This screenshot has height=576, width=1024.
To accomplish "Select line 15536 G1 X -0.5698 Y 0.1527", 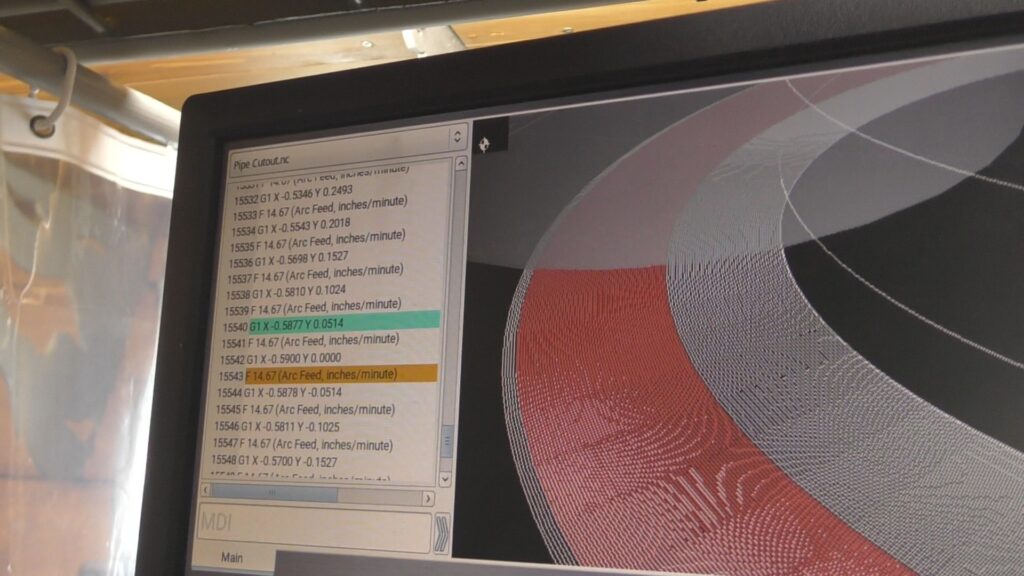I will pyautogui.click(x=288, y=259).
